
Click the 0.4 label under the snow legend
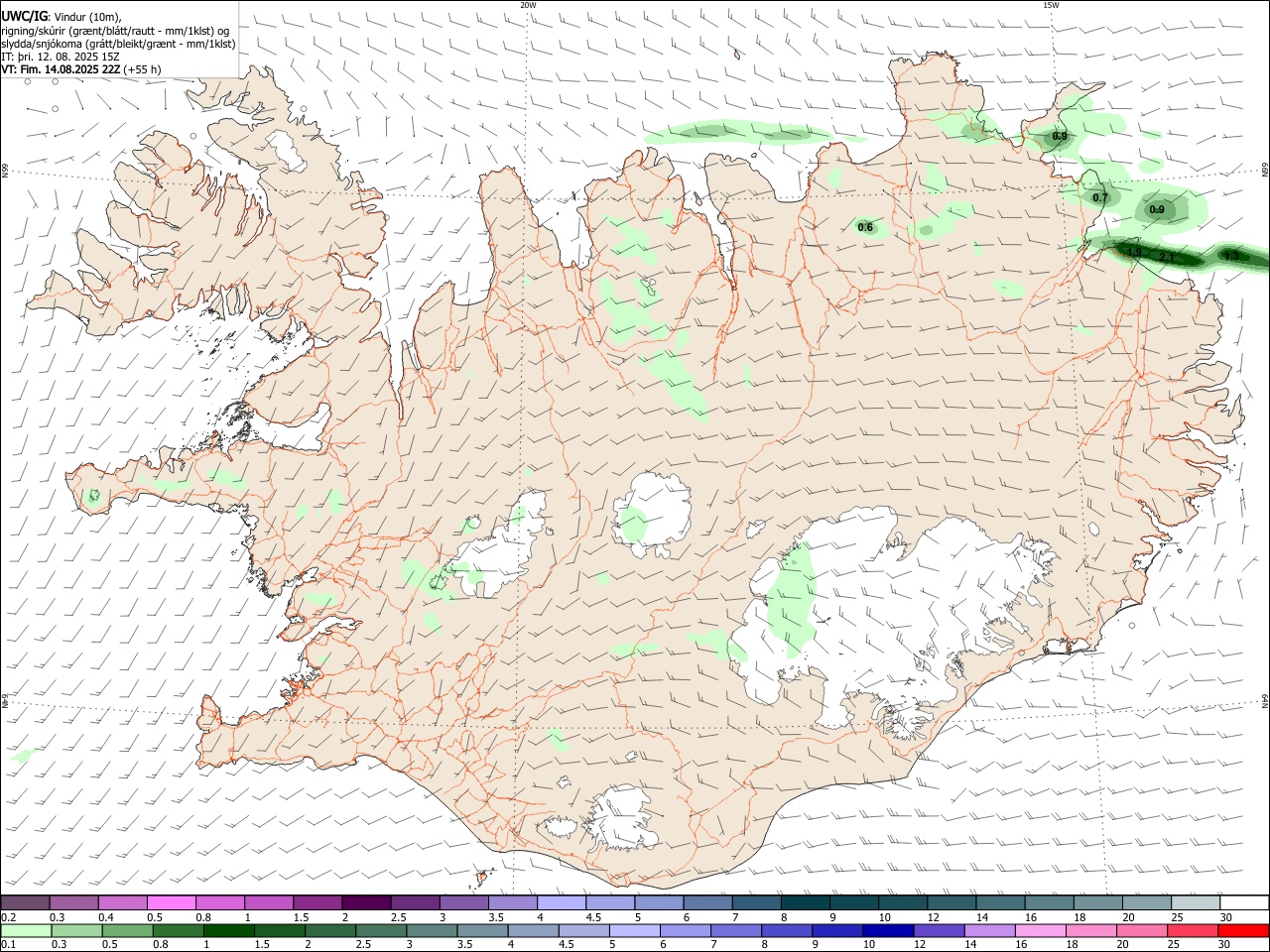click(106, 917)
